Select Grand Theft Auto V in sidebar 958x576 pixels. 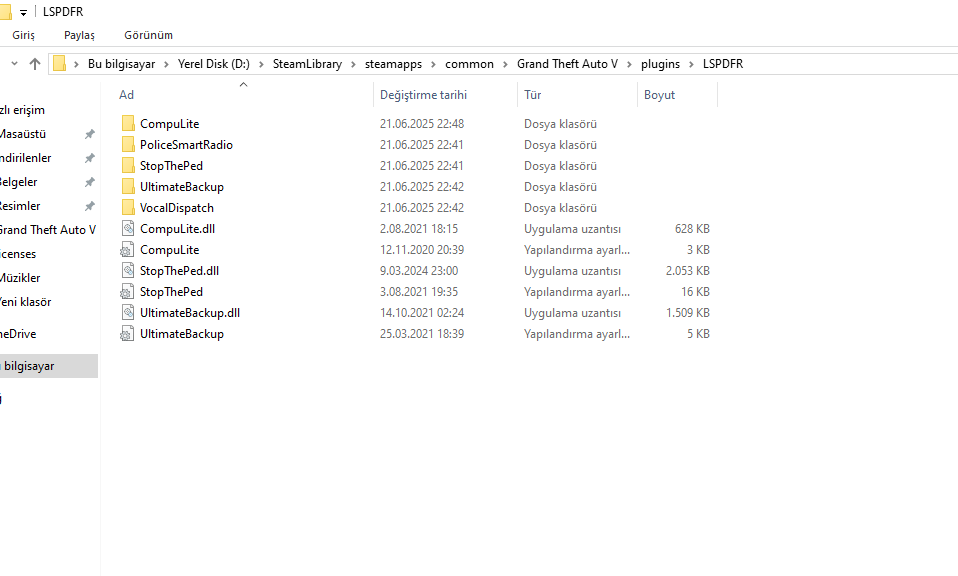pos(48,230)
